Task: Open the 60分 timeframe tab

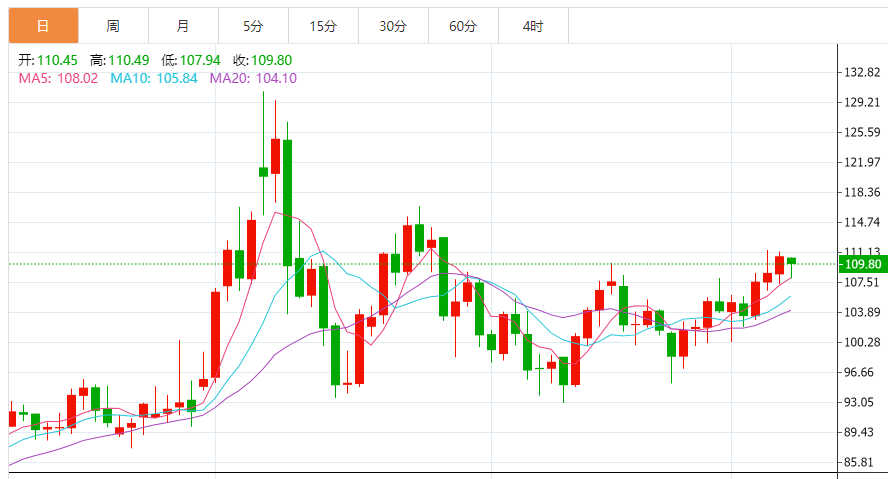Action: point(463,26)
